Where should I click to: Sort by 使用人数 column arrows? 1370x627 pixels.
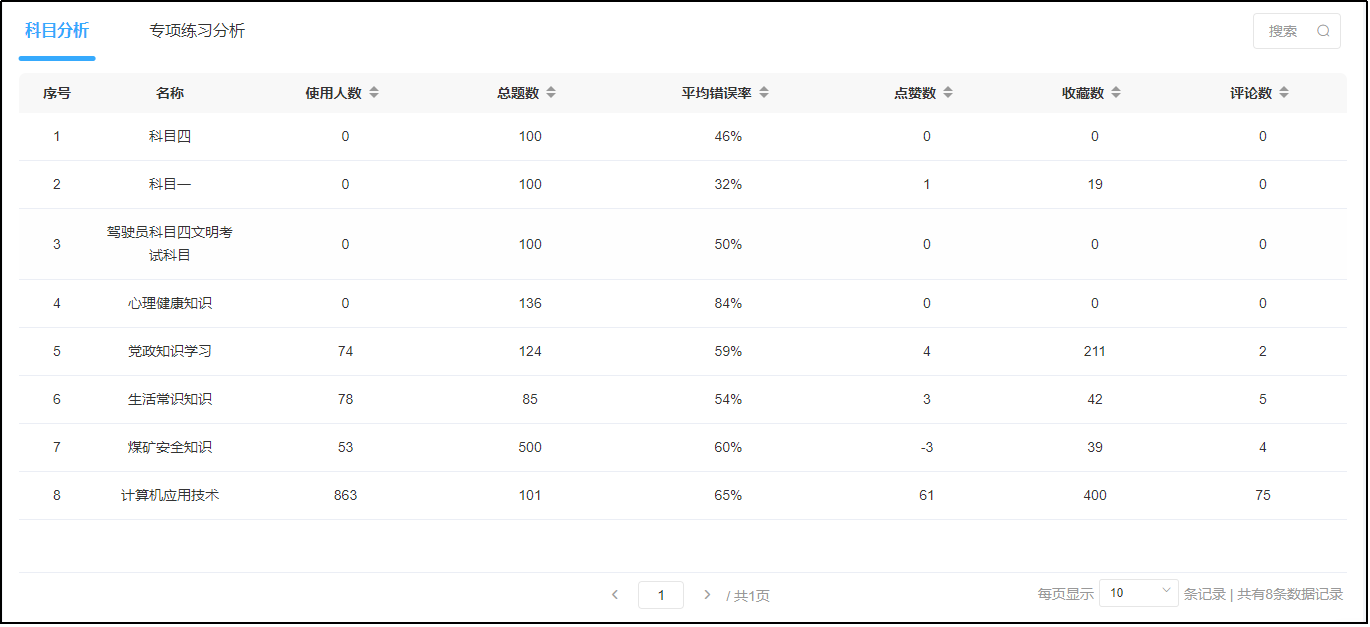pyautogui.click(x=374, y=93)
